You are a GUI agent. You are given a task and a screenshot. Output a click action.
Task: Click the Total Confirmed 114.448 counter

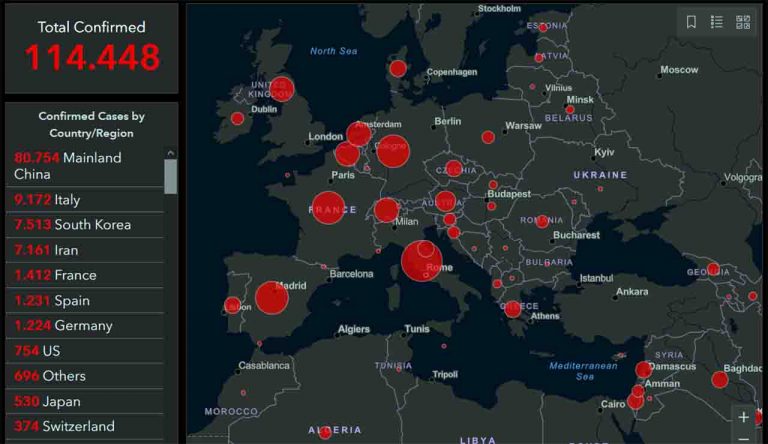91,48
